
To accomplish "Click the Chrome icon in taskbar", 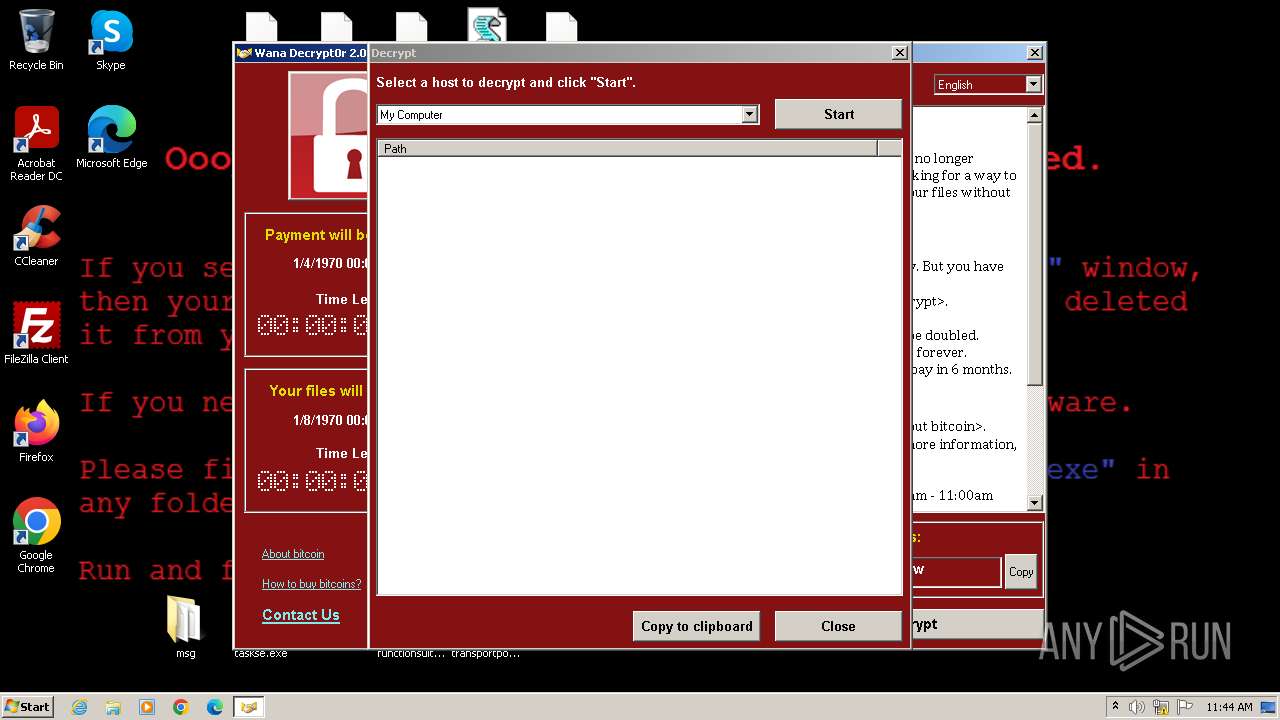I will 181,707.
